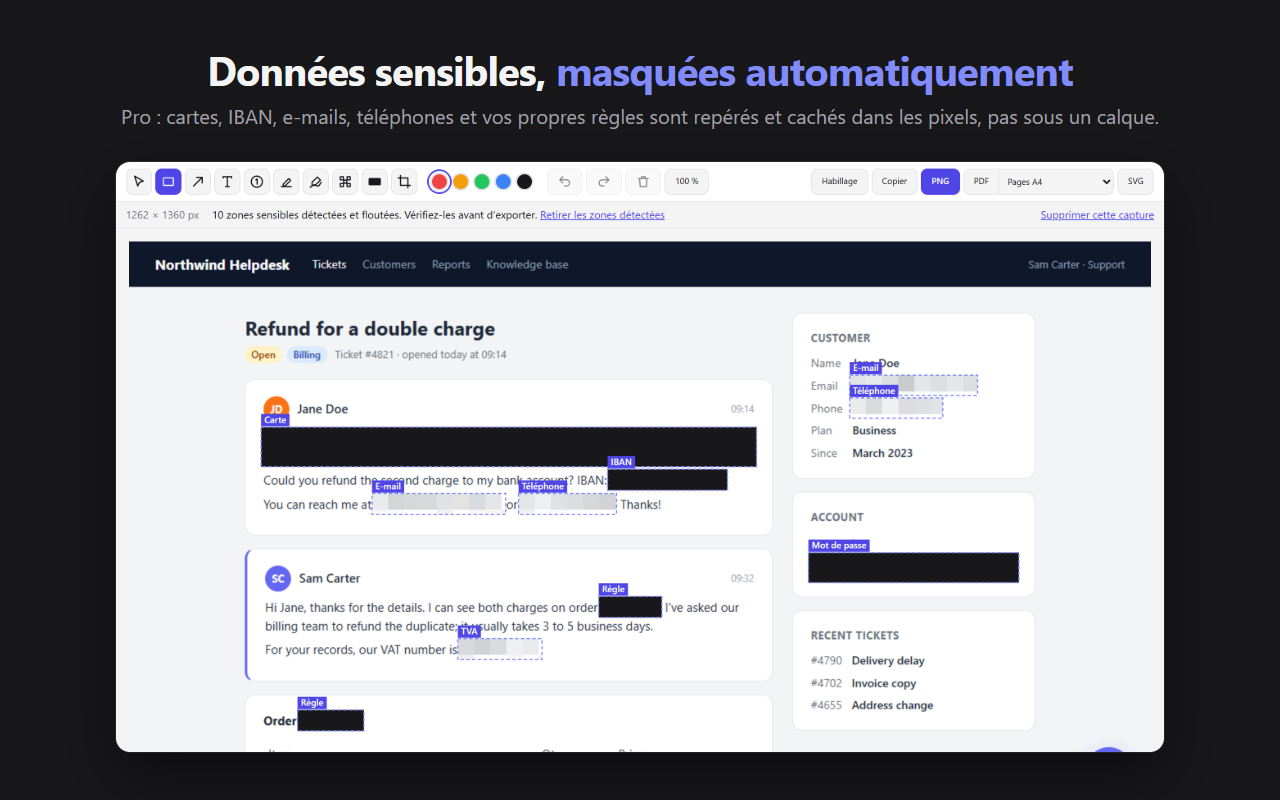Open the Pages A4 dropdown
Screen dimensions: 1280x800
click(1056, 182)
